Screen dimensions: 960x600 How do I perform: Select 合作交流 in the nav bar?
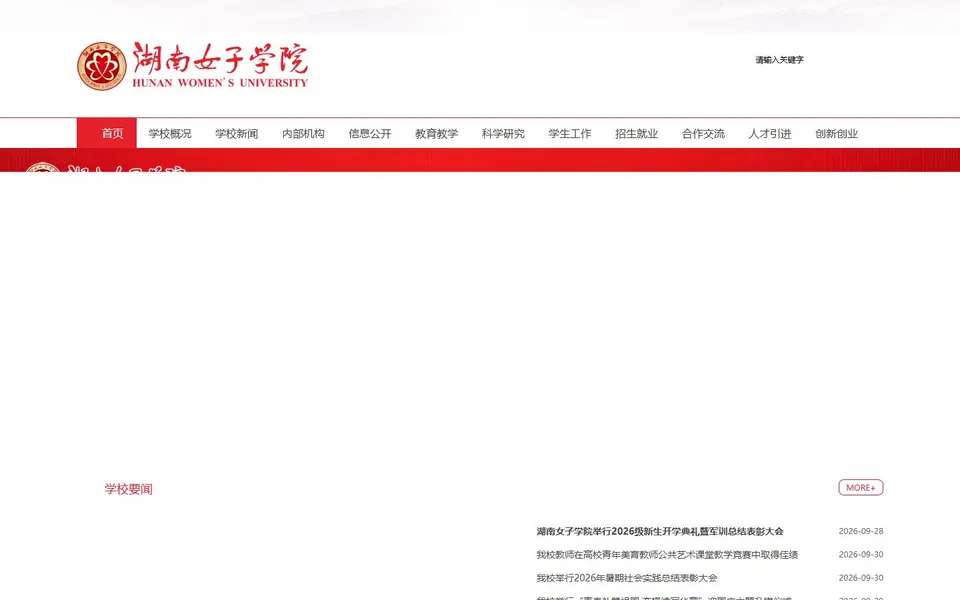coord(703,133)
